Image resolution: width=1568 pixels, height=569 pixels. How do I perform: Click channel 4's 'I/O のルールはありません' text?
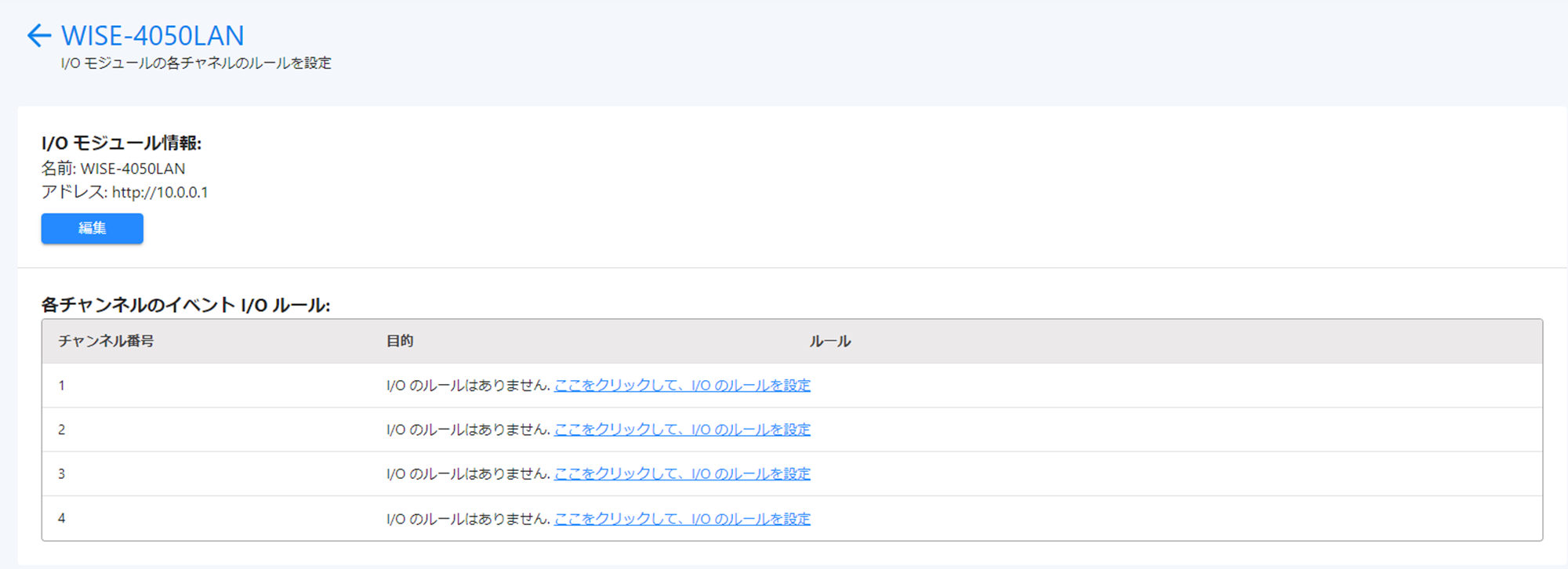click(x=468, y=518)
